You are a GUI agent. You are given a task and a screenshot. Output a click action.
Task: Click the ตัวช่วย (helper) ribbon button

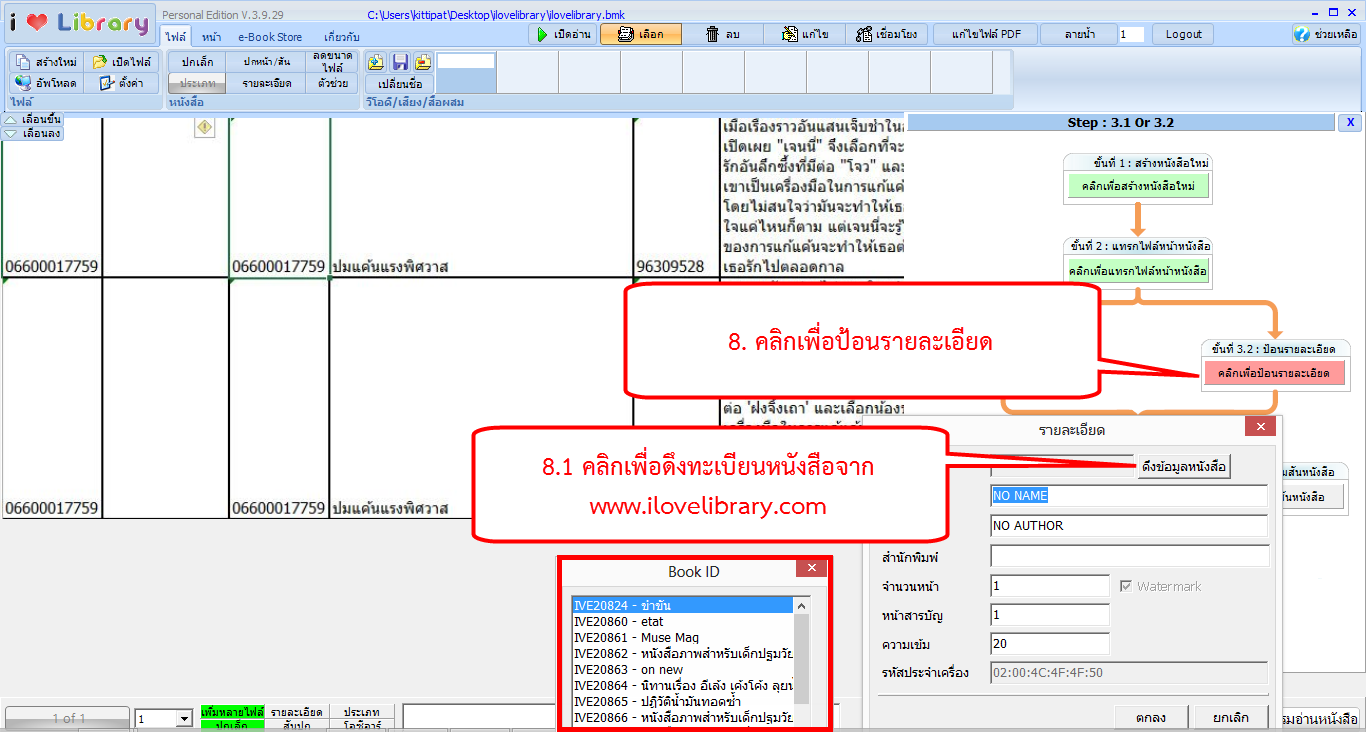pos(332,83)
